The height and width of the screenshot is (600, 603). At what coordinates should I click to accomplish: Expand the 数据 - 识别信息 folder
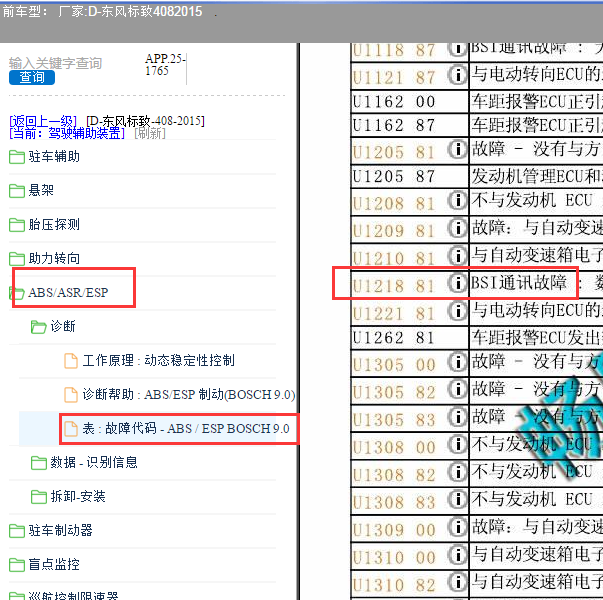[38, 462]
